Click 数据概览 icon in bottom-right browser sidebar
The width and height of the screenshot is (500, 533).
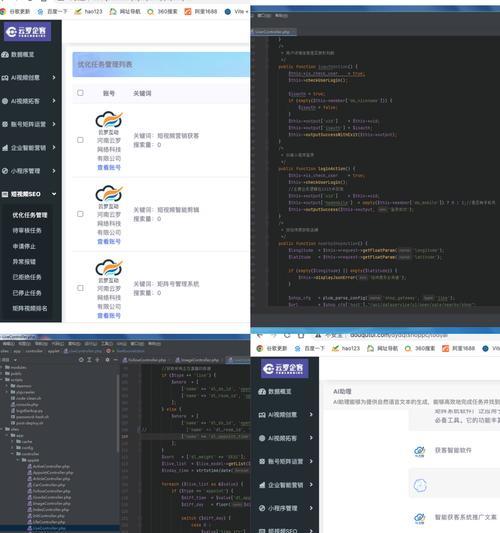pyautogui.click(x=262, y=392)
